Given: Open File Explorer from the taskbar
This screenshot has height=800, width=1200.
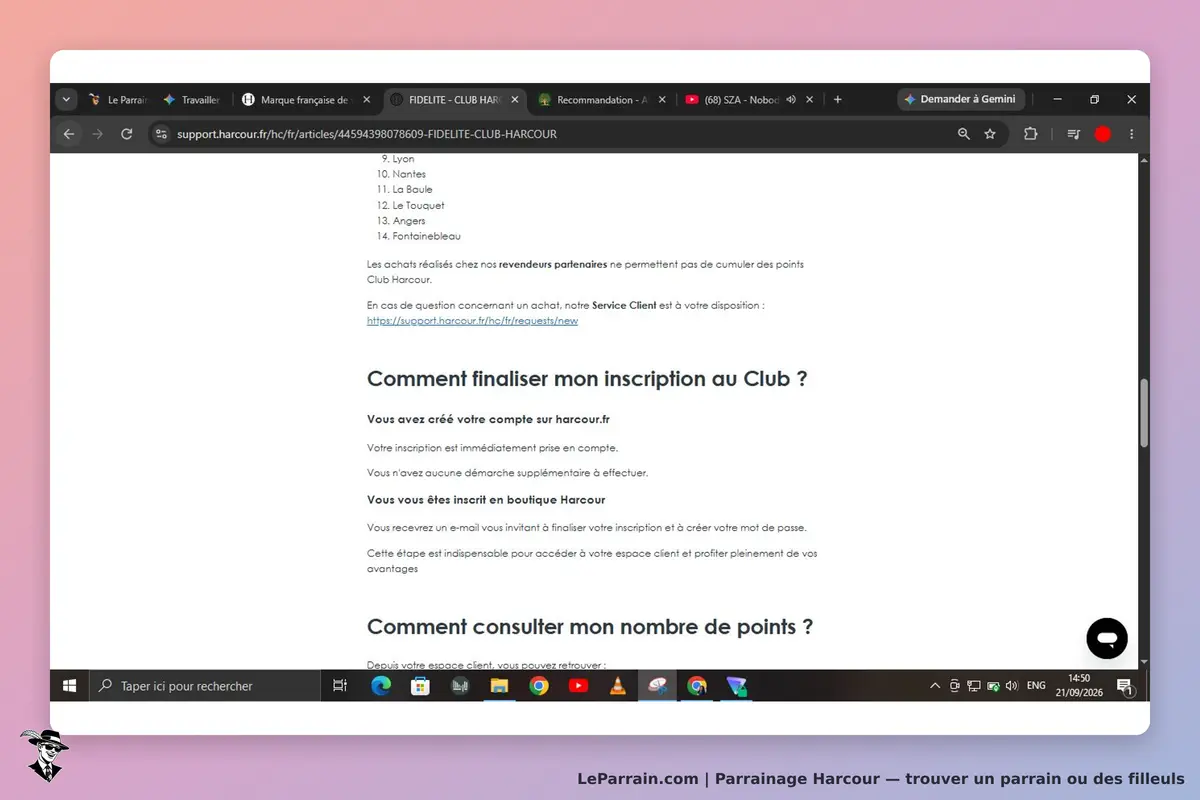Looking at the screenshot, I should [499, 686].
